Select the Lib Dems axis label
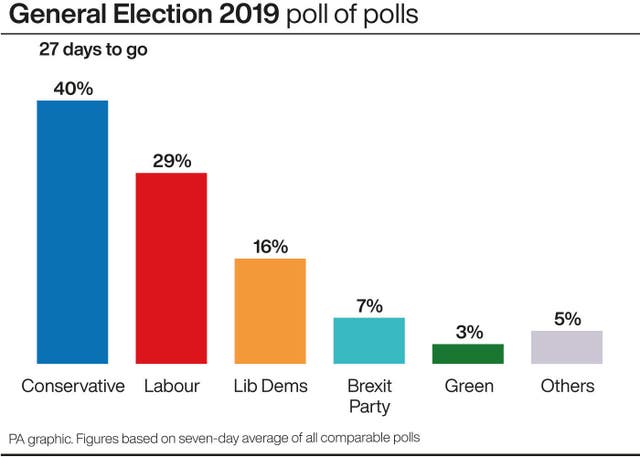640x457 pixels. coord(271,386)
